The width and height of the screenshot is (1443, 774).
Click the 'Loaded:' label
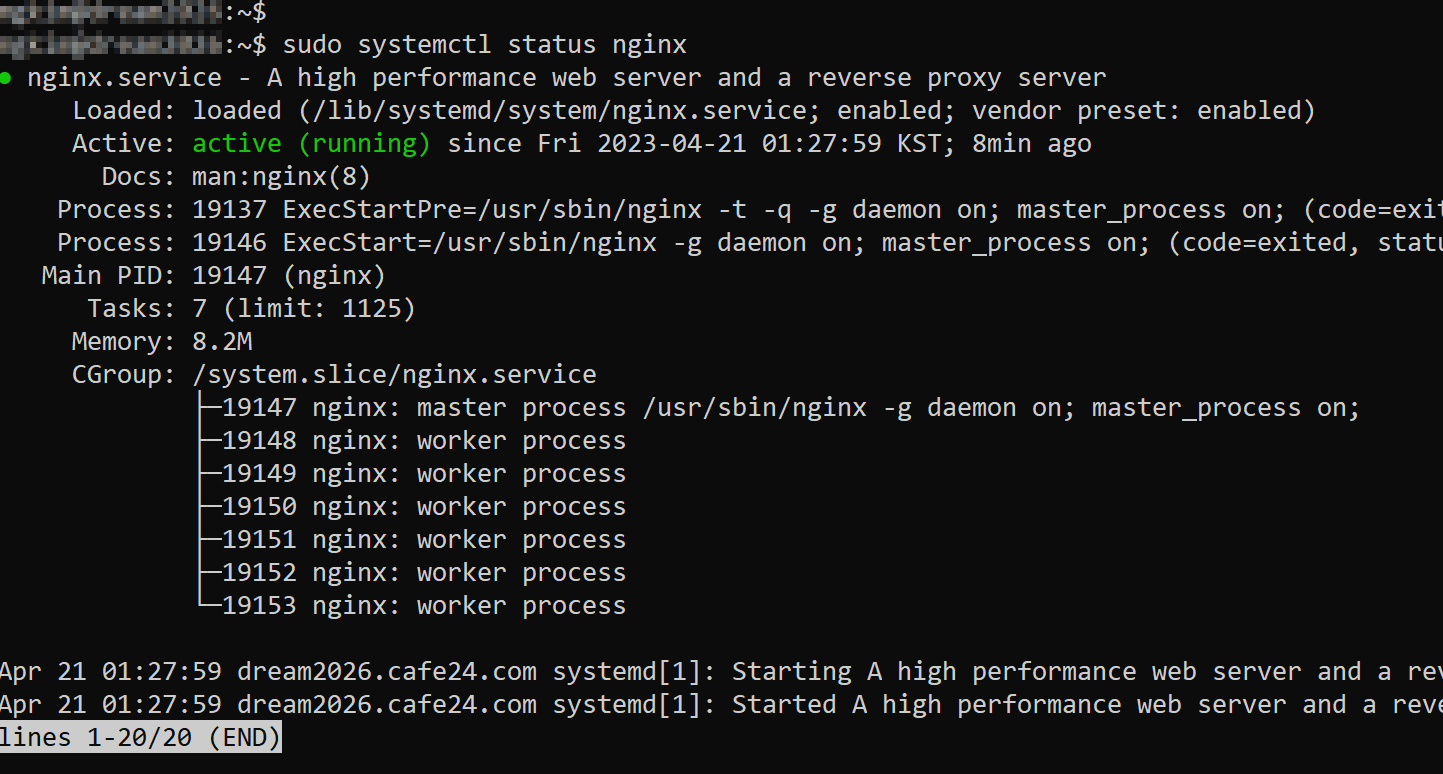125,111
